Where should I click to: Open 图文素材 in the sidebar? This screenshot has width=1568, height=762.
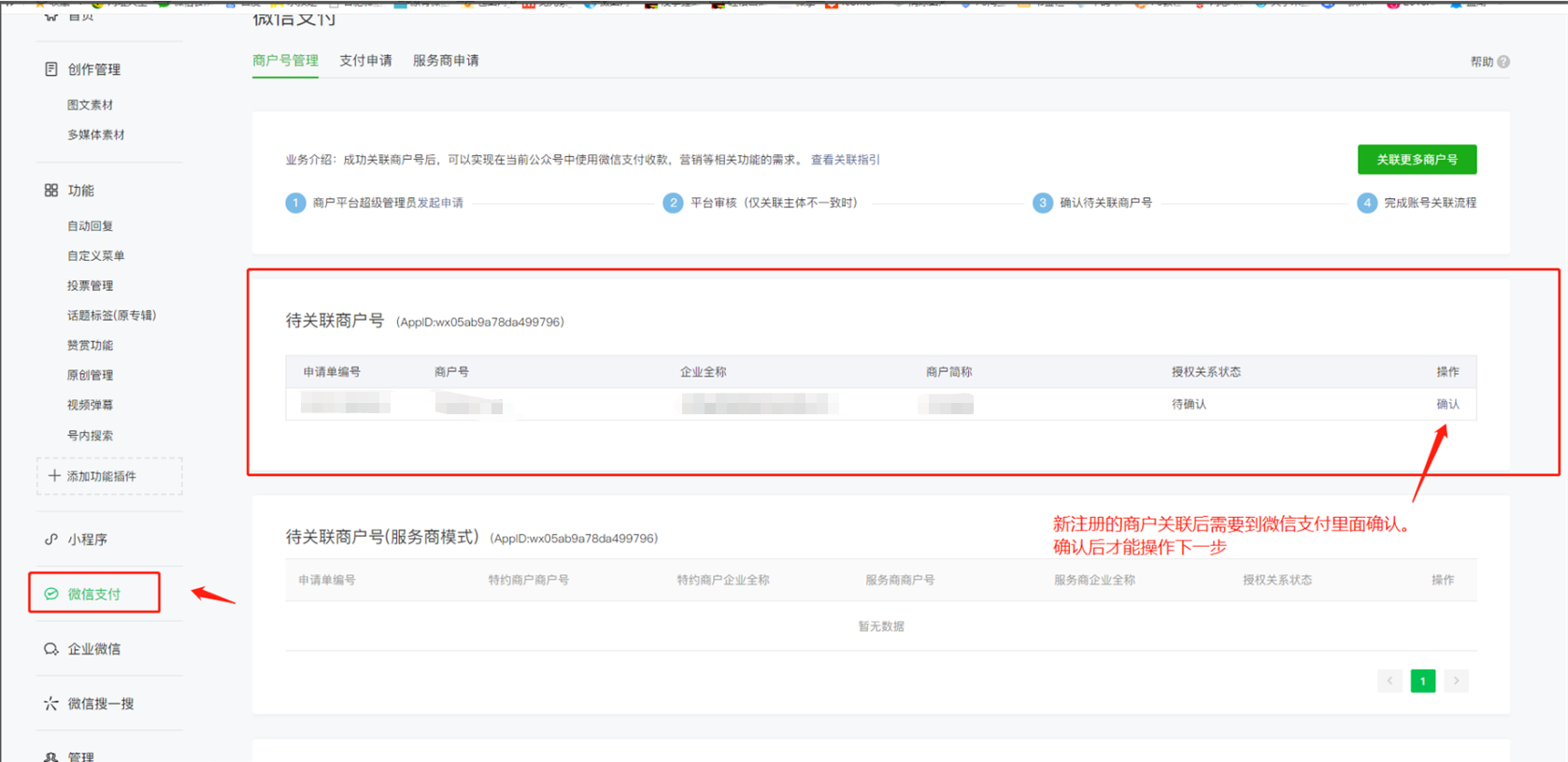pyautogui.click(x=90, y=105)
